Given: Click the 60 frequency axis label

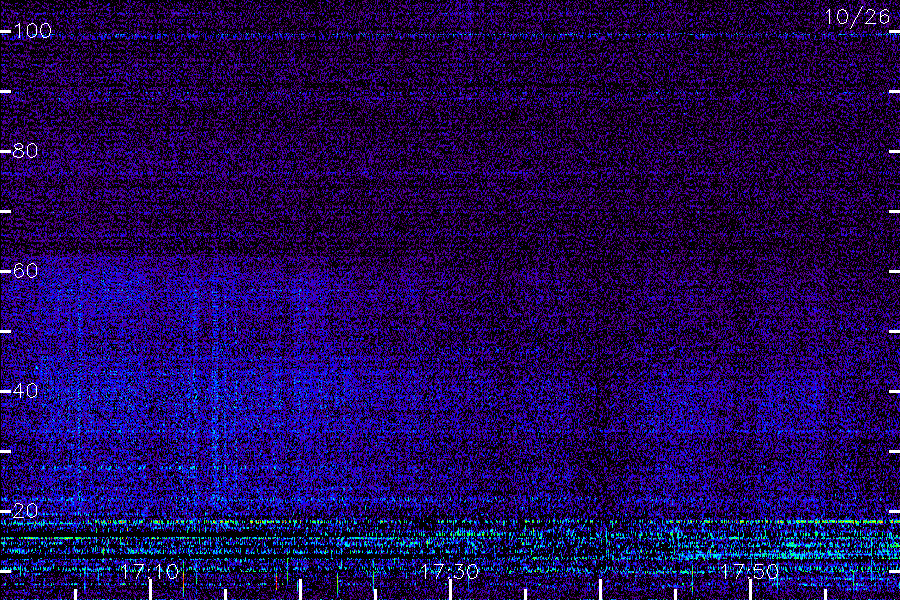Looking at the screenshot, I should coord(25,271).
